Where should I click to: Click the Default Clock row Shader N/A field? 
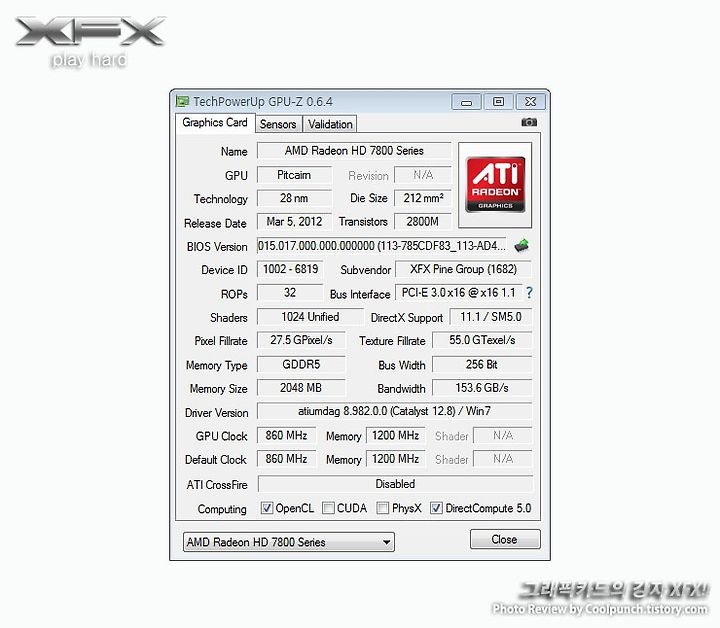[503, 459]
